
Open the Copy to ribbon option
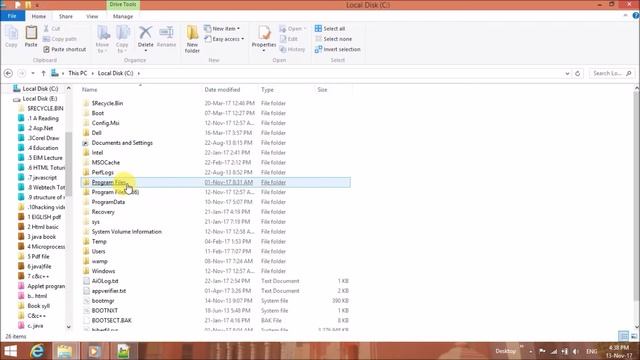coord(122,39)
